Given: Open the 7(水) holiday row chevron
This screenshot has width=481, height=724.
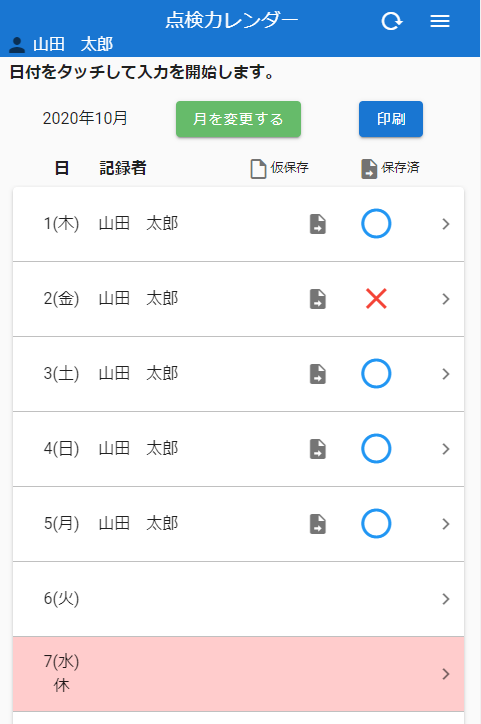Looking at the screenshot, I should coord(445,674).
